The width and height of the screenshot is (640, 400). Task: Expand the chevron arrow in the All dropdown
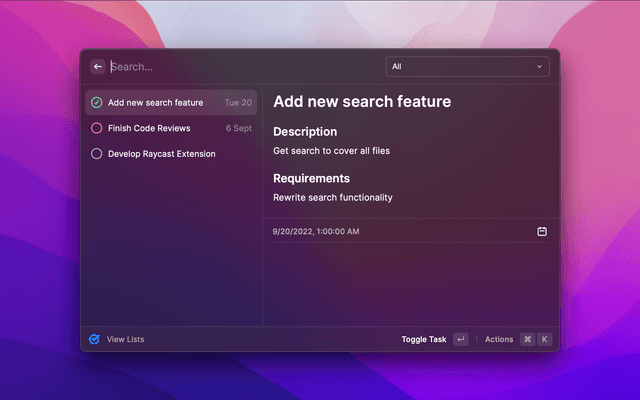pos(540,67)
